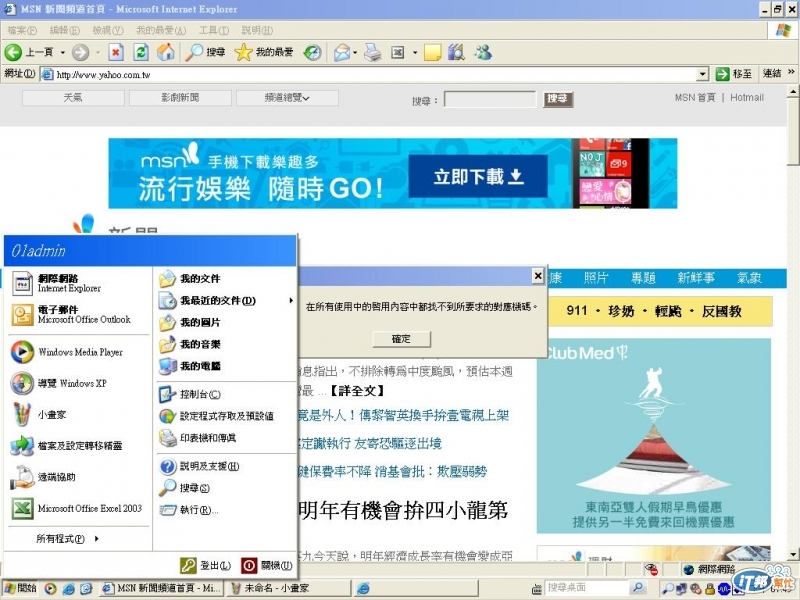This screenshot has height=600, width=800.
Task: Open the View (檢視) menu
Action: tap(108, 30)
